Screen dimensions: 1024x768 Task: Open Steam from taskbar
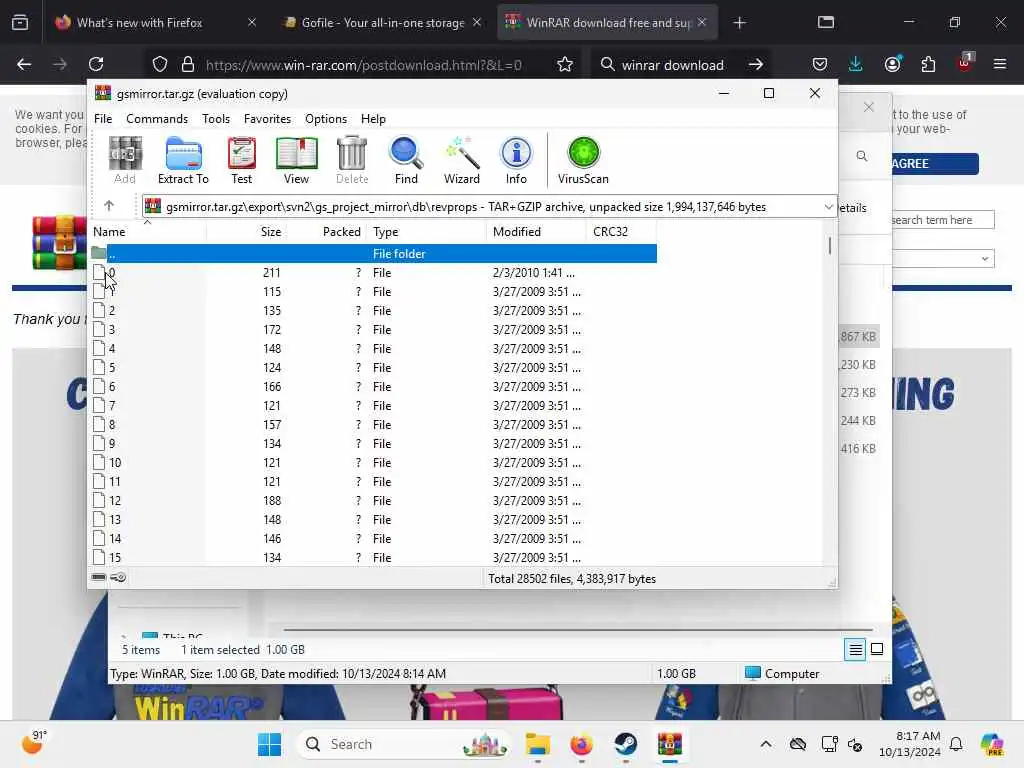pyautogui.click(x=626, y=744)
